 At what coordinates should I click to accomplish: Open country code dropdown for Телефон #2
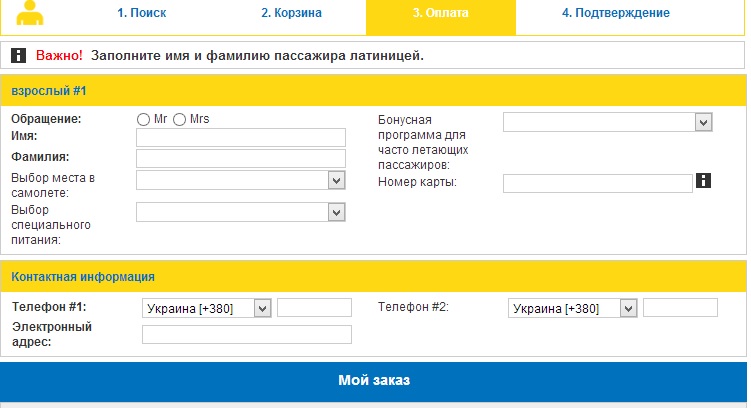point(572,308)
